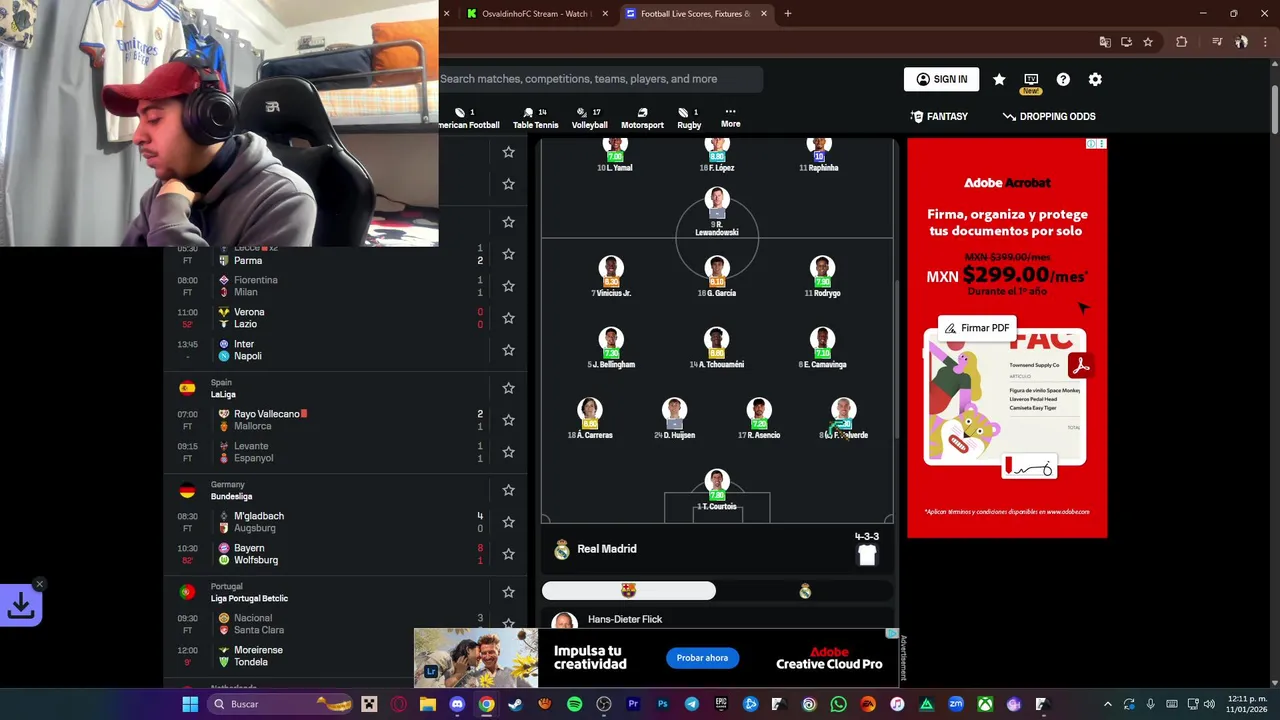
Task: Click Hans-Dieter Flick manager row
Action: pos(717,620)
